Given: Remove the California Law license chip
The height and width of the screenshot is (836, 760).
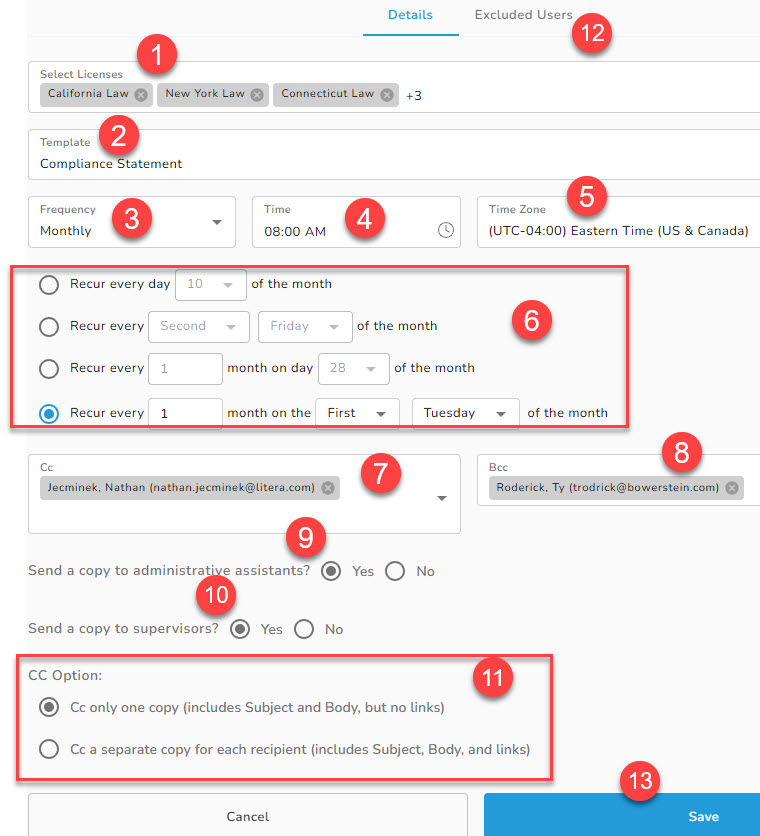Looking at the screenshot, I should 141,95.
